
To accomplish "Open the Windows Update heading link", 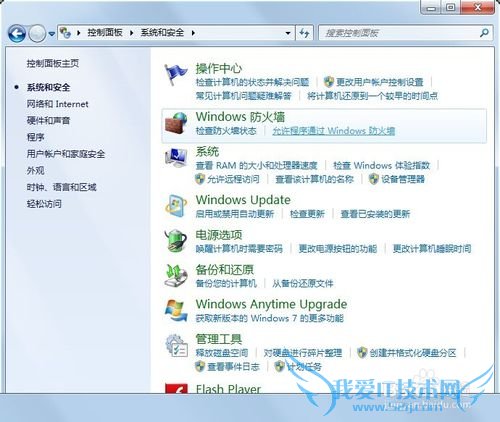I will pyautogui.click(x=243, y=200).
